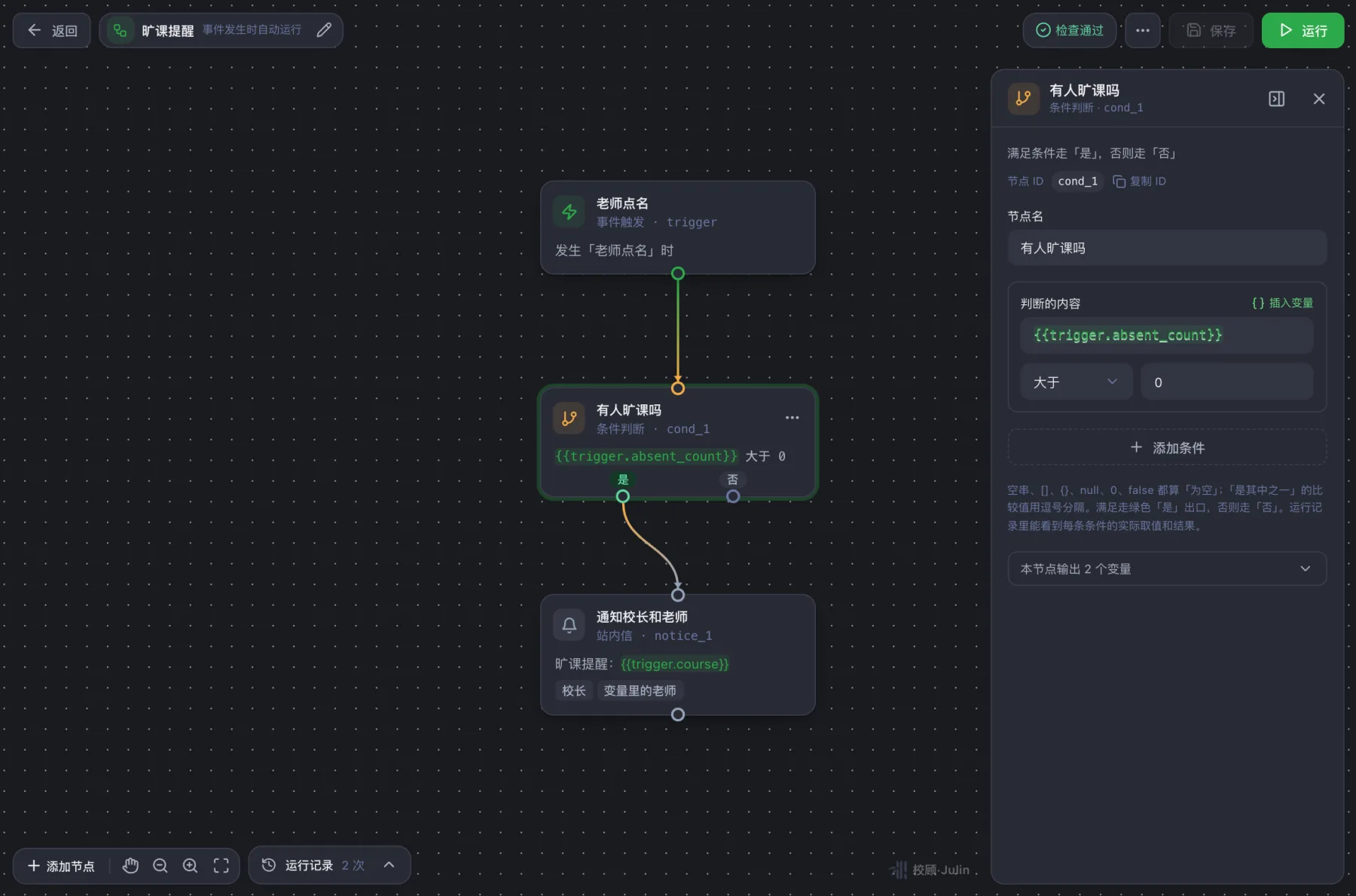Click the pencil icon to rename workflow
The height and width of the screenshot is (896, 1356).
[324, 30]
